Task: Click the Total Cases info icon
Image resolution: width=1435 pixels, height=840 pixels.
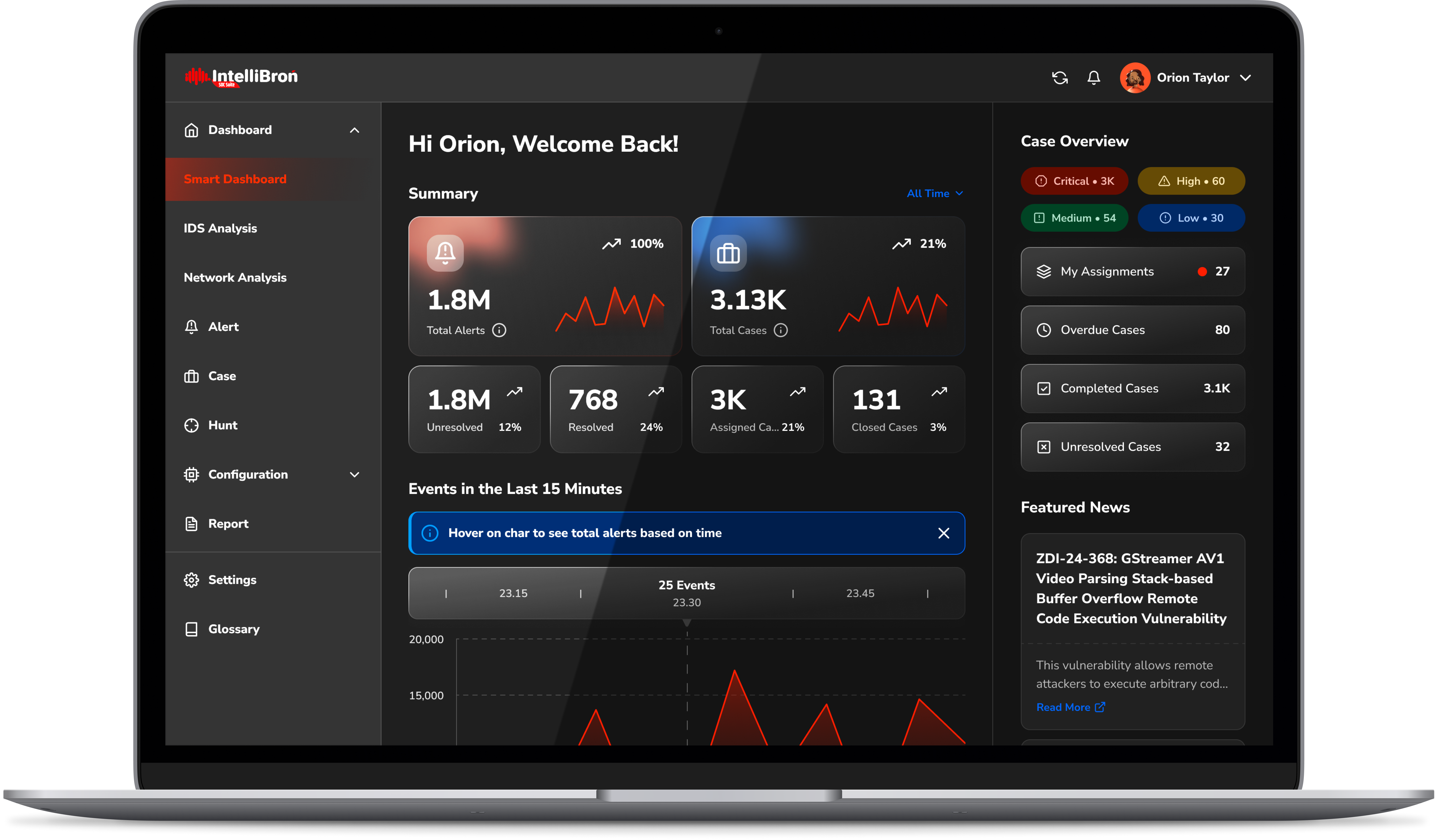Action: click(781, 330)
